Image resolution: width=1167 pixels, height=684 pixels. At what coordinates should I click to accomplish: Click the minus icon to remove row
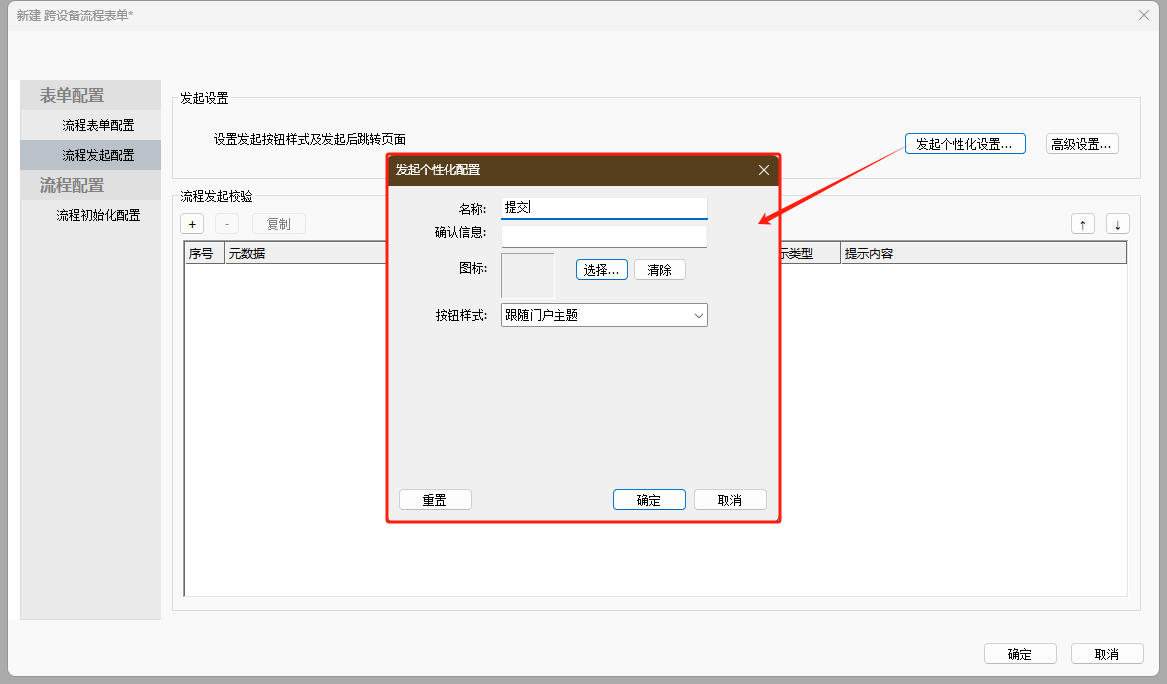tap(227, 224)
